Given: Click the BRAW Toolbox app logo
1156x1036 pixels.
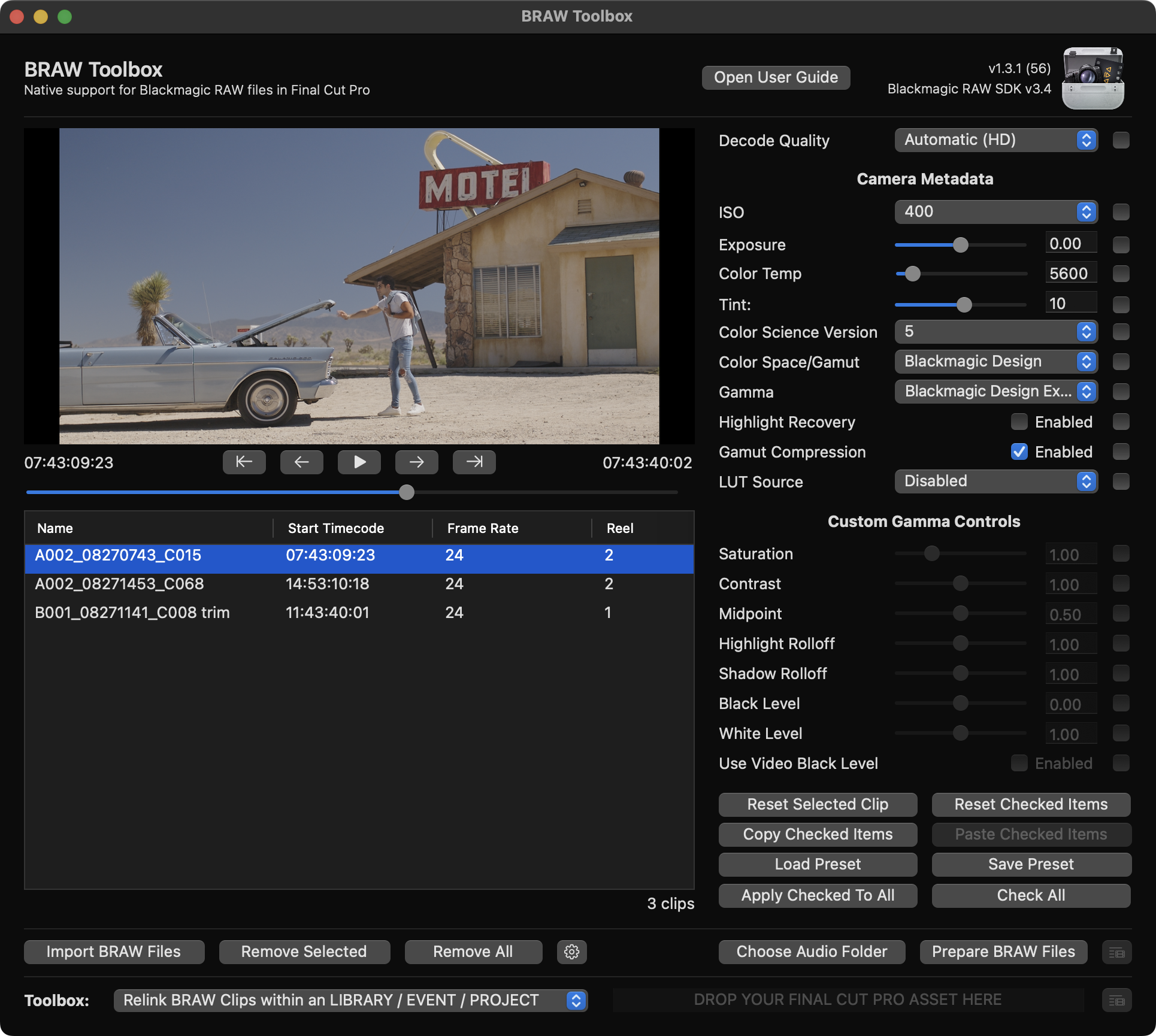Looking at the screenshot, I should pos(1093,78).
